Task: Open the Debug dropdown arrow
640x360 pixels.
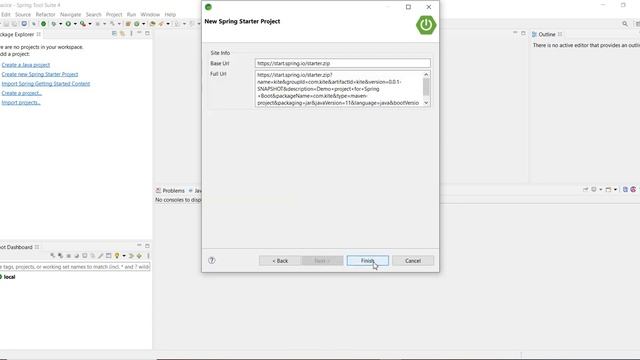Action: point(60,24)
